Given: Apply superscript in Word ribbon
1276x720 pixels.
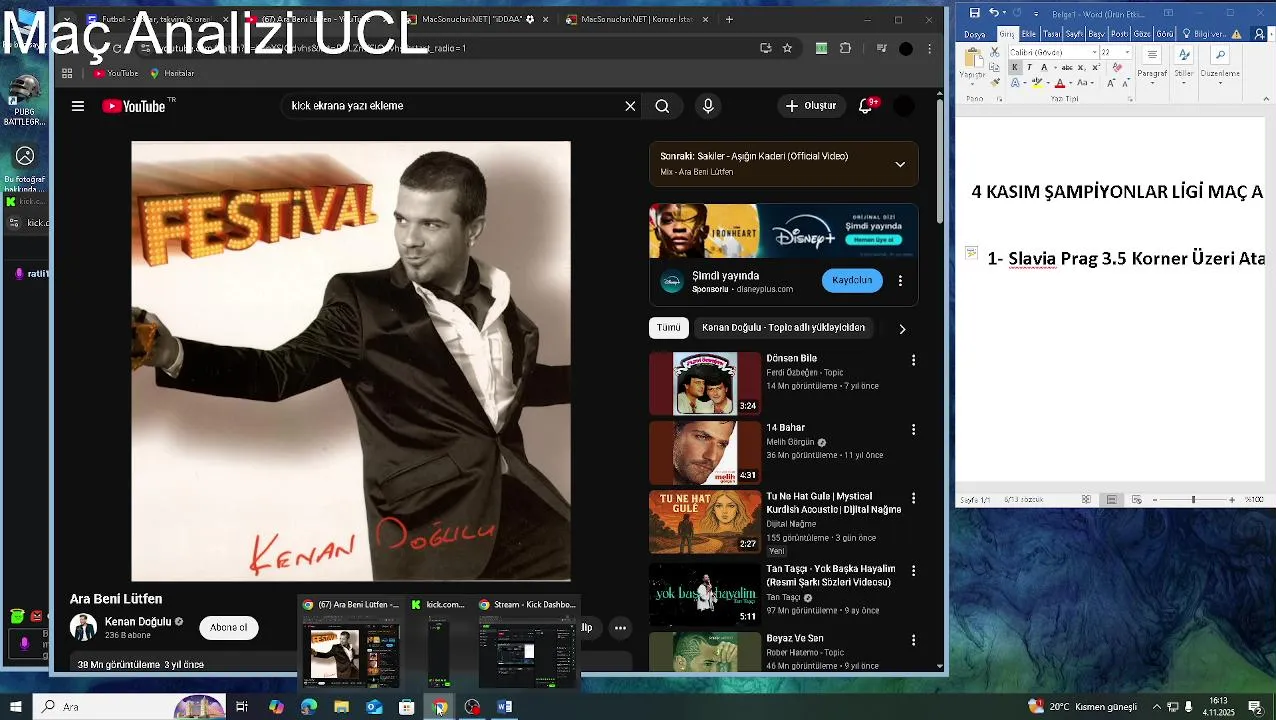Looking at the screenshot, I should (x=1096, y=67).
